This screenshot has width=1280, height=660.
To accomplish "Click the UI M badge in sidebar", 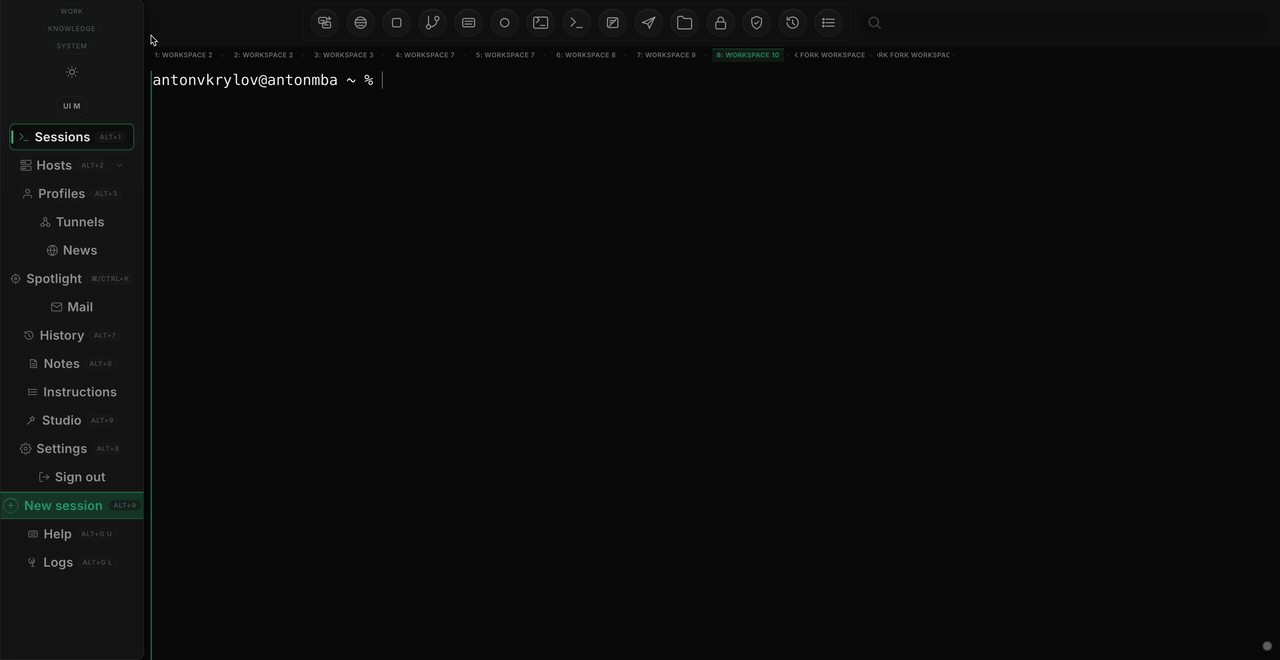I will click(x=72, y=106).
